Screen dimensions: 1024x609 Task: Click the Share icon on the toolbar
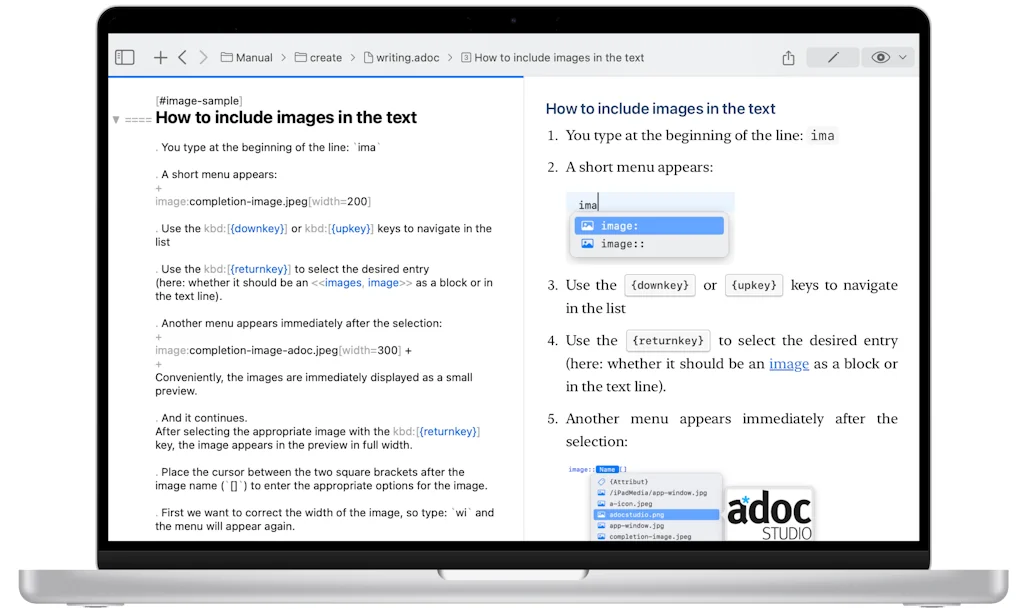(787, 57)
